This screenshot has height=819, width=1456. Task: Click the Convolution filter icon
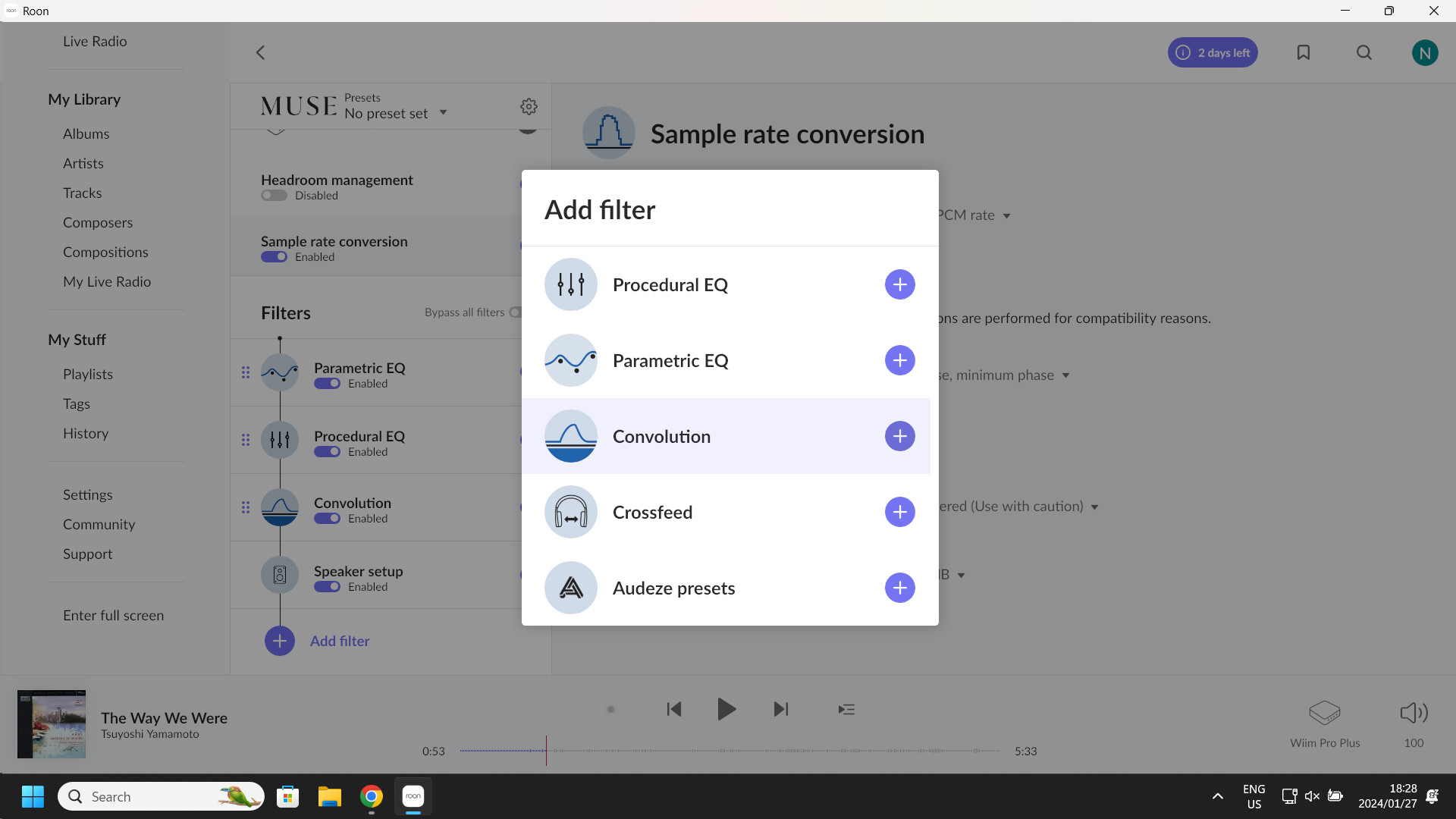[x=570, y=436]
